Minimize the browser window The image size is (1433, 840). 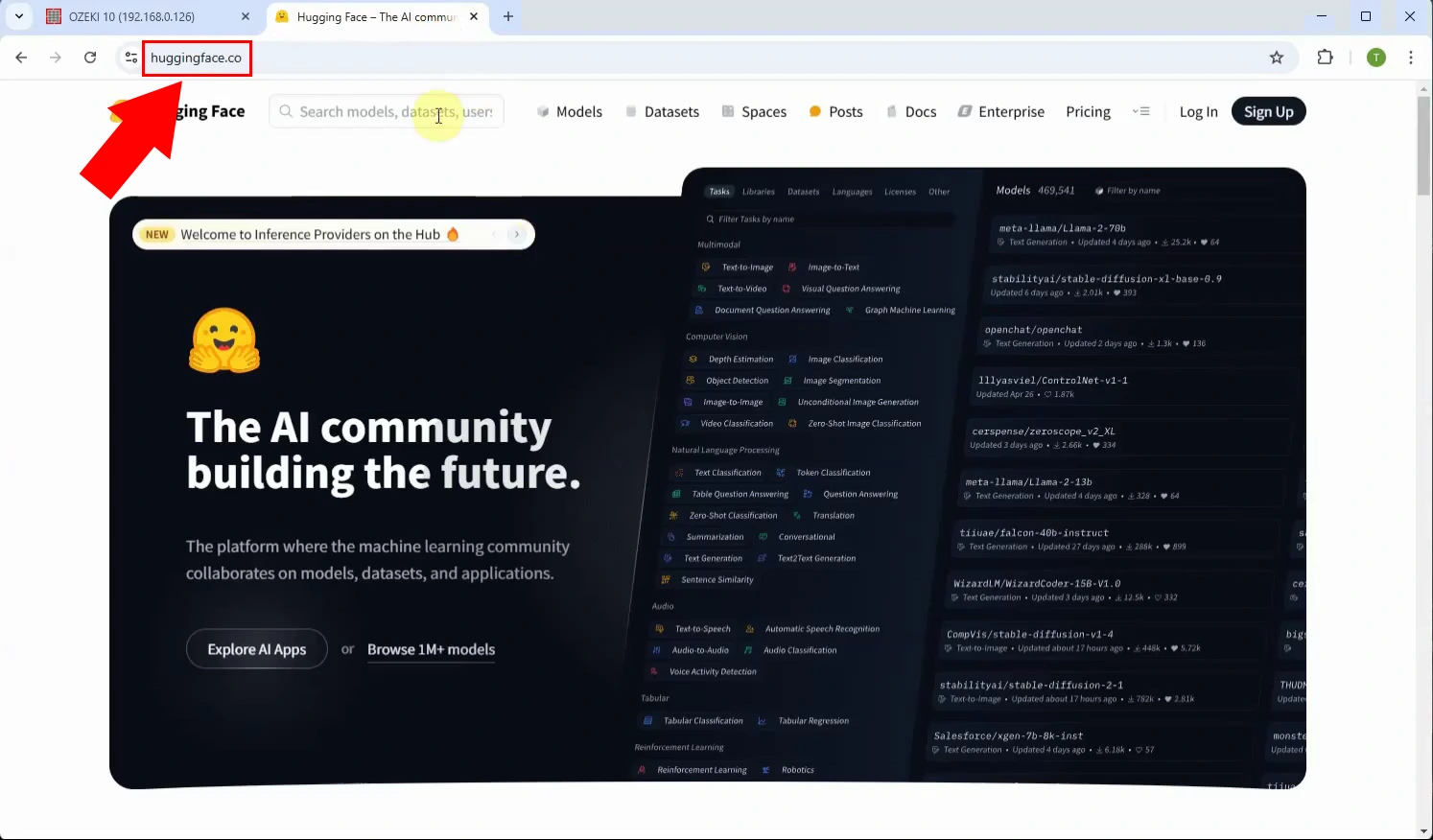click(1322, 16)
